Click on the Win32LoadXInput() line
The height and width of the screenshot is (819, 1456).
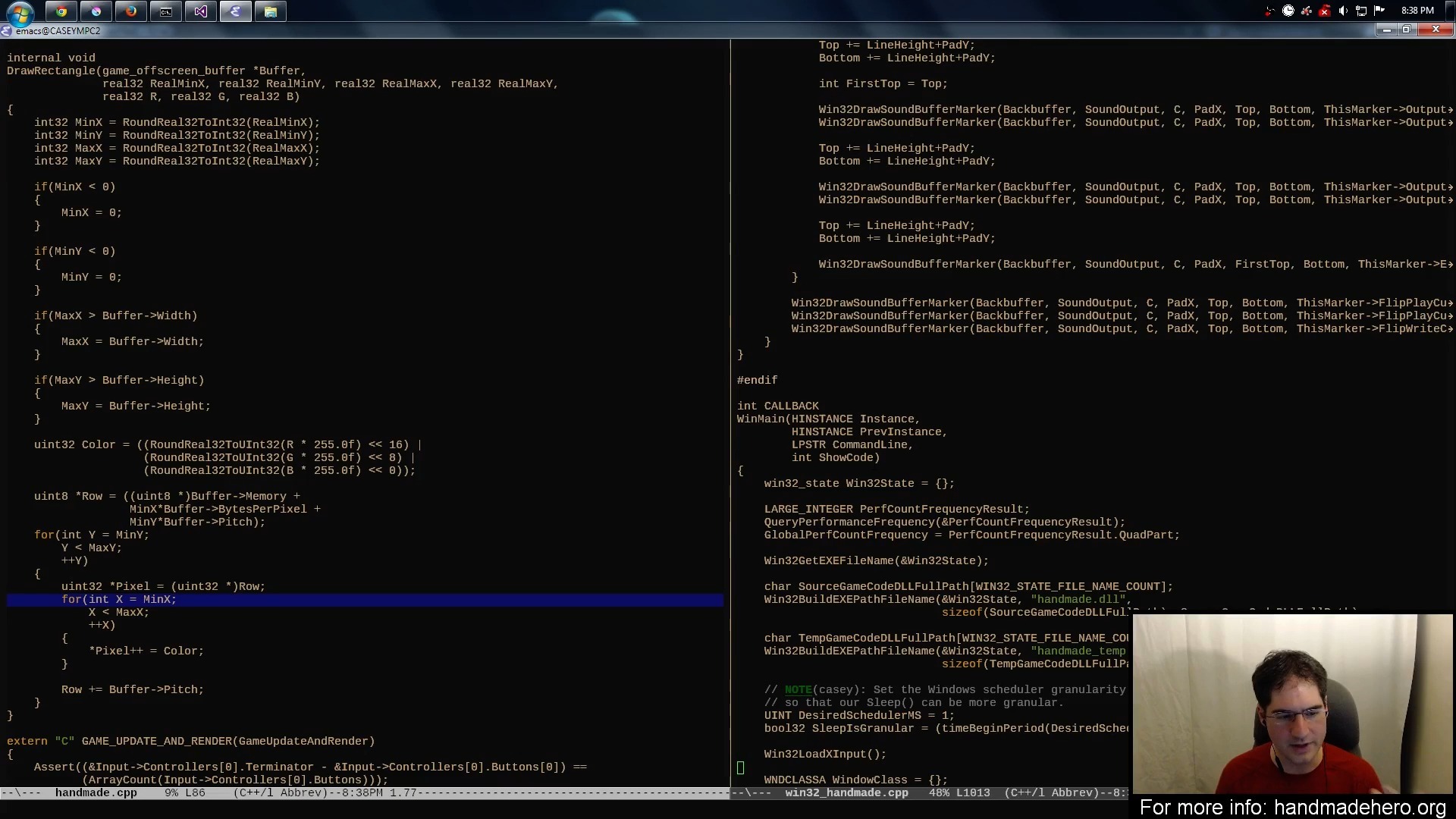pos(825,755)
